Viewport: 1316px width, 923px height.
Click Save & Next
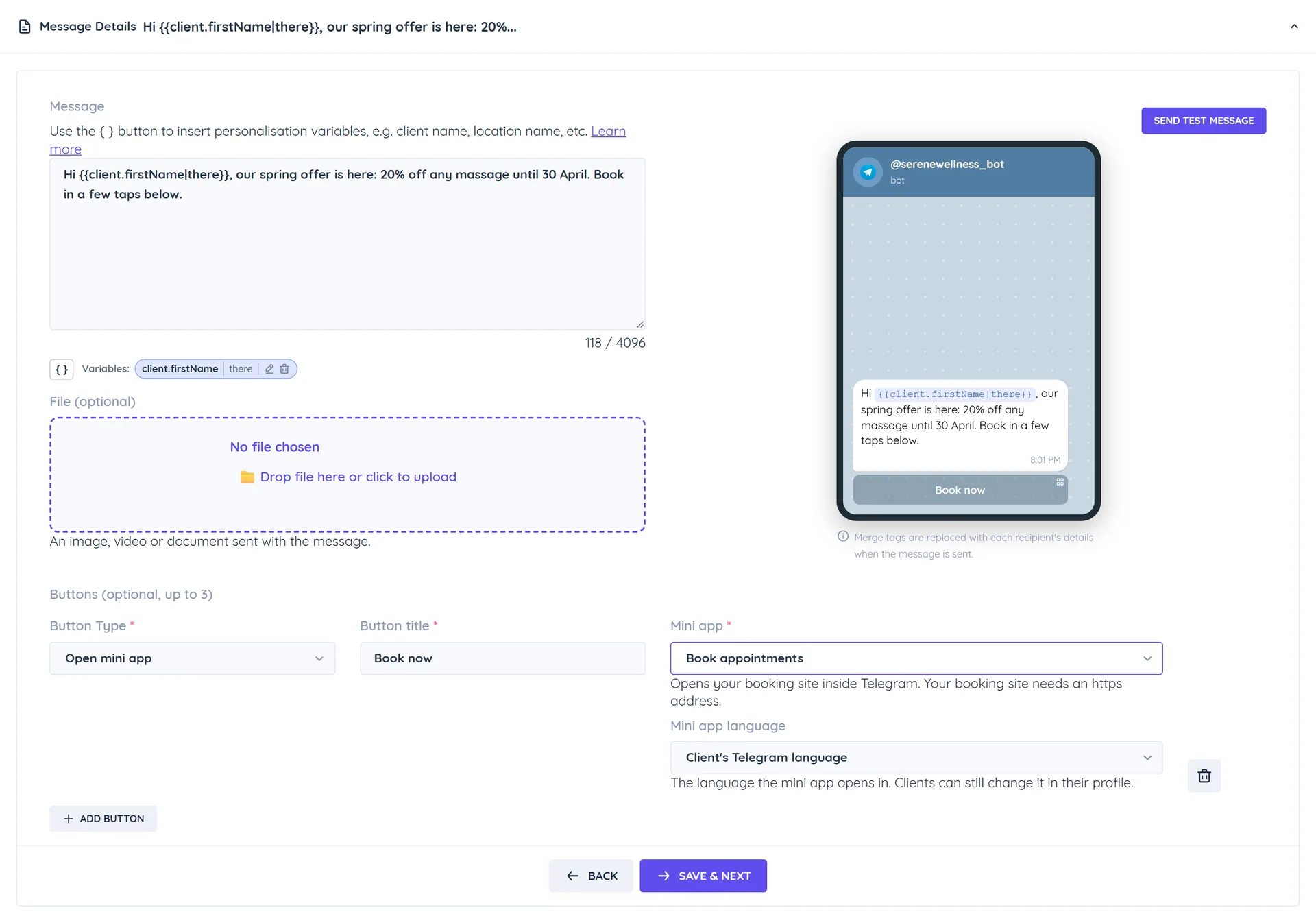(x=703, y=876)
